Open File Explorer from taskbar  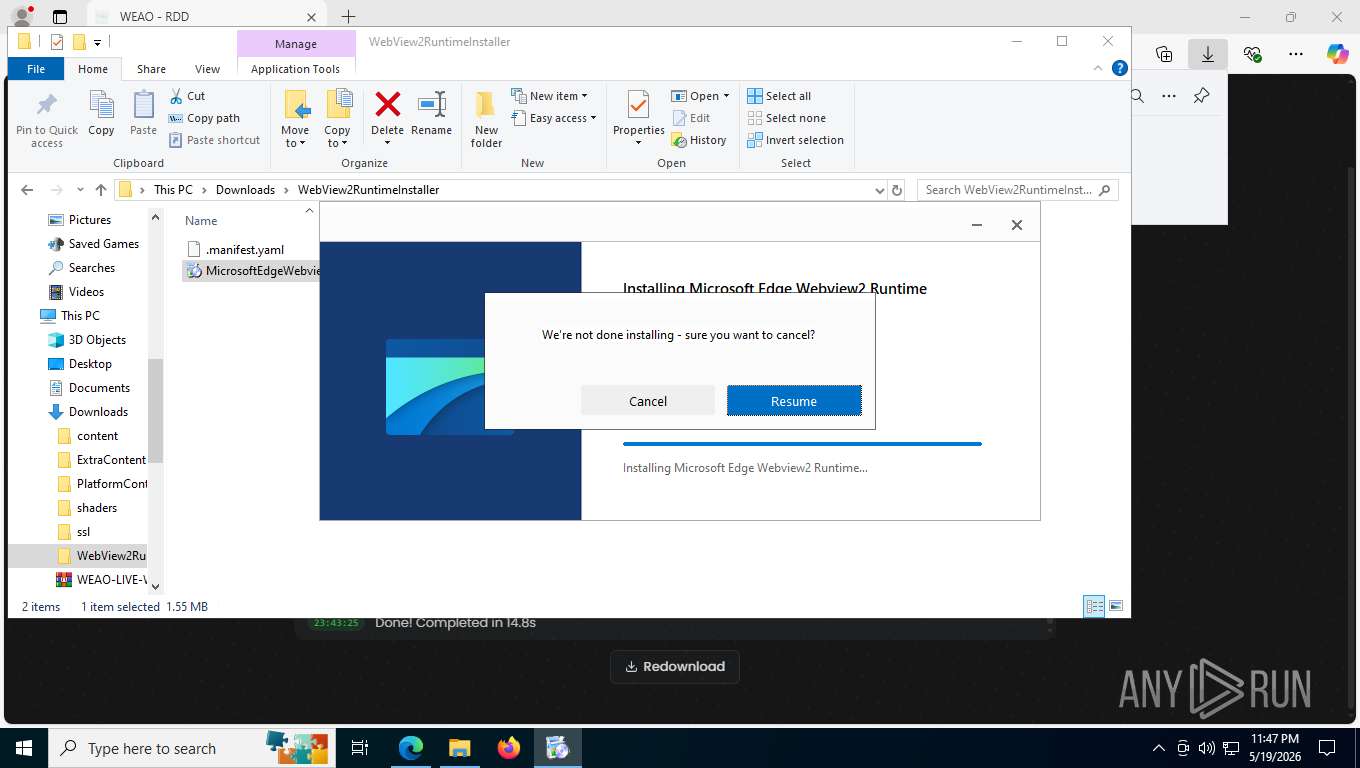click(459, 748)
